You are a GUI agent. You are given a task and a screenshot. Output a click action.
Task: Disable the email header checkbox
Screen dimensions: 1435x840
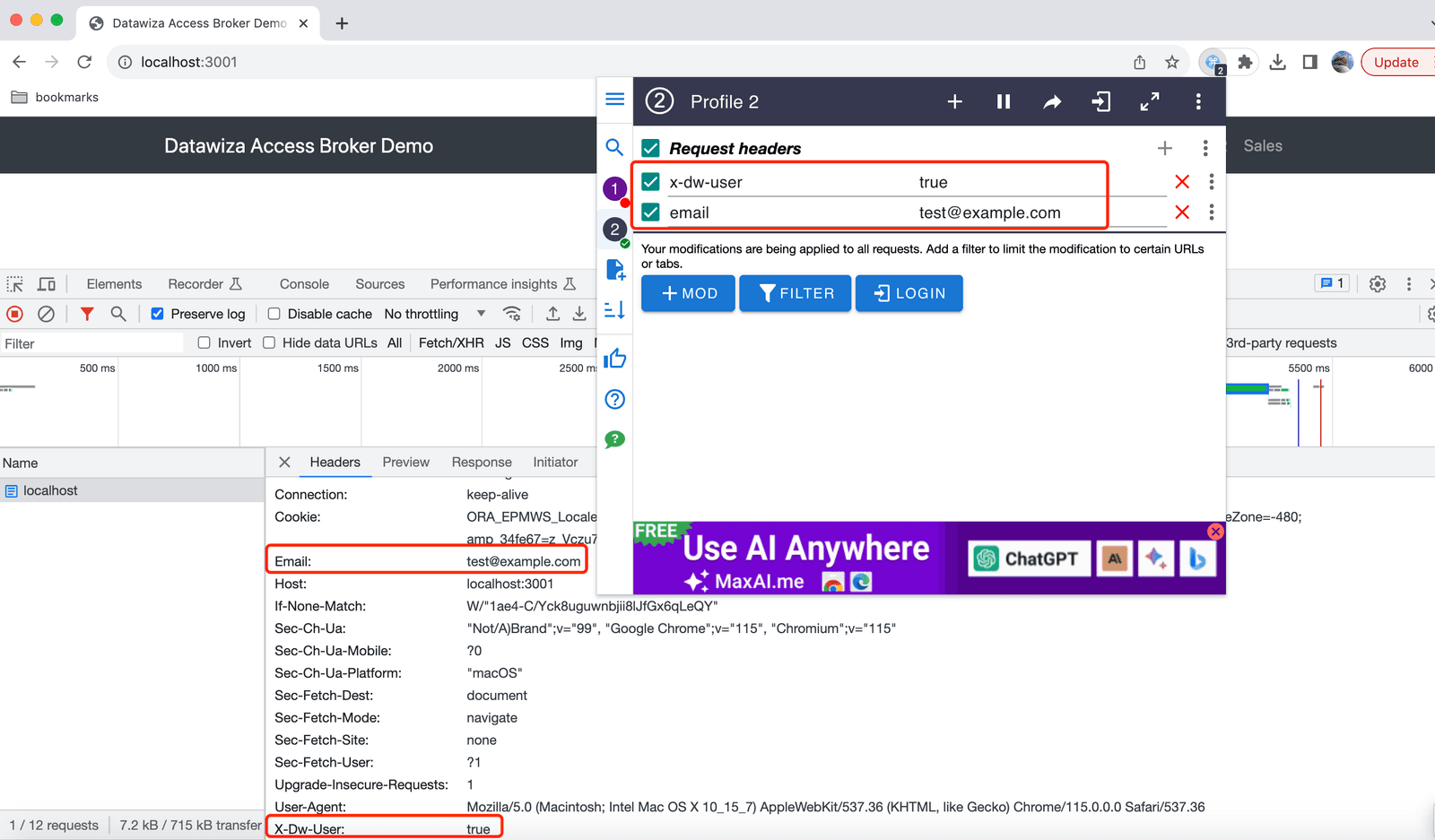651,212
